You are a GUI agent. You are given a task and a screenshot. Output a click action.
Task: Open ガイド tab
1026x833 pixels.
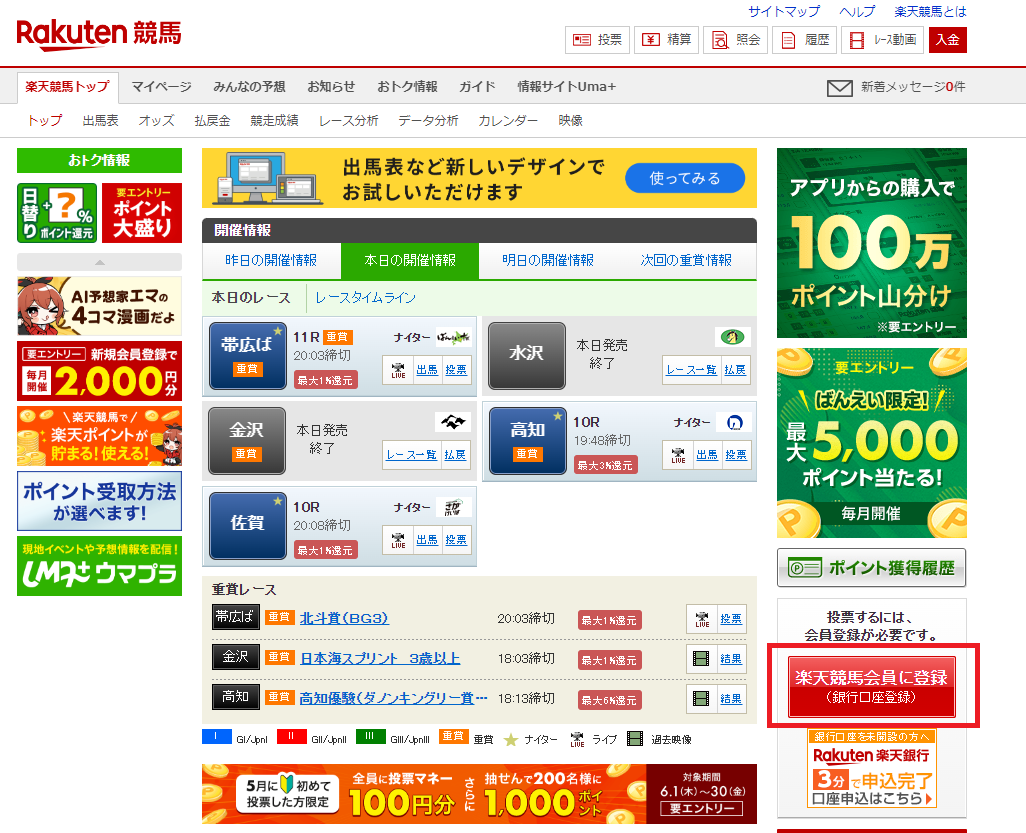click(477, 86)
